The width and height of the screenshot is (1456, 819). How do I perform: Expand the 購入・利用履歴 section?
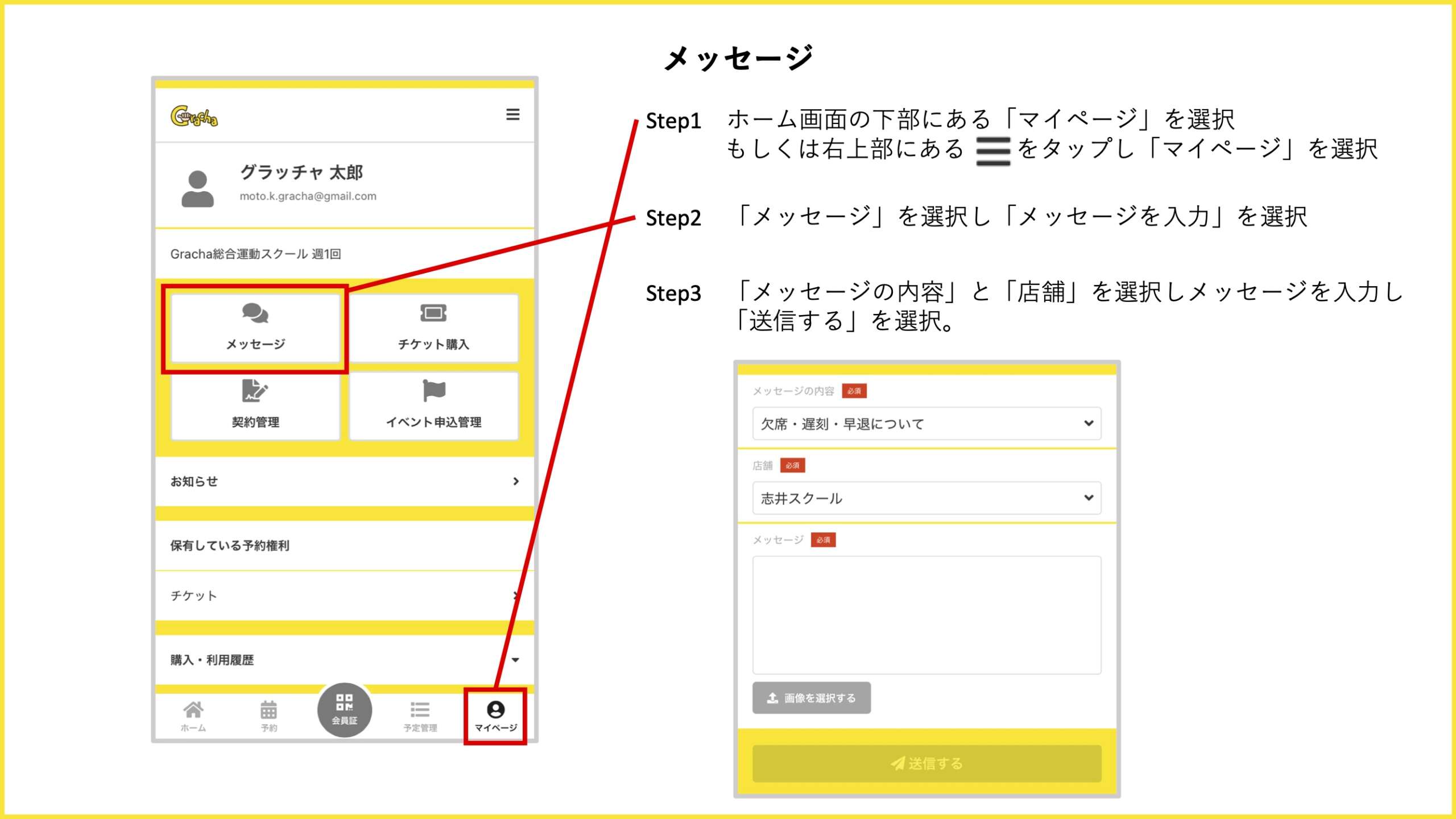[x=345, y=660]
